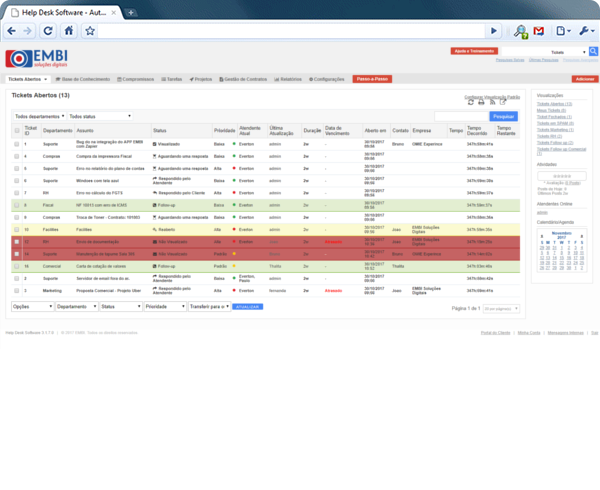Open the 'Todos departamentos' filter dropdown
The image size is (600, 490).
click(38, 116)
